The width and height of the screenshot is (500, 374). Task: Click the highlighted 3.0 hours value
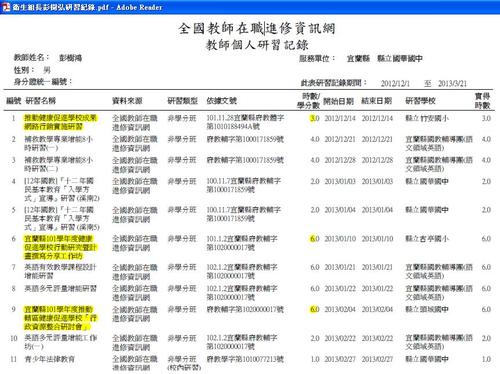(x=315, y=118)
